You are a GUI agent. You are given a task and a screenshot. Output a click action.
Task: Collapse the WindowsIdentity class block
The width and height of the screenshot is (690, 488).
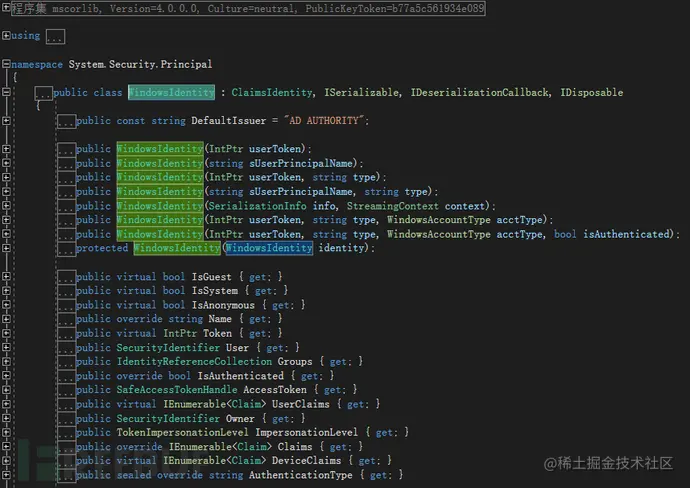[x=6, y=92]
